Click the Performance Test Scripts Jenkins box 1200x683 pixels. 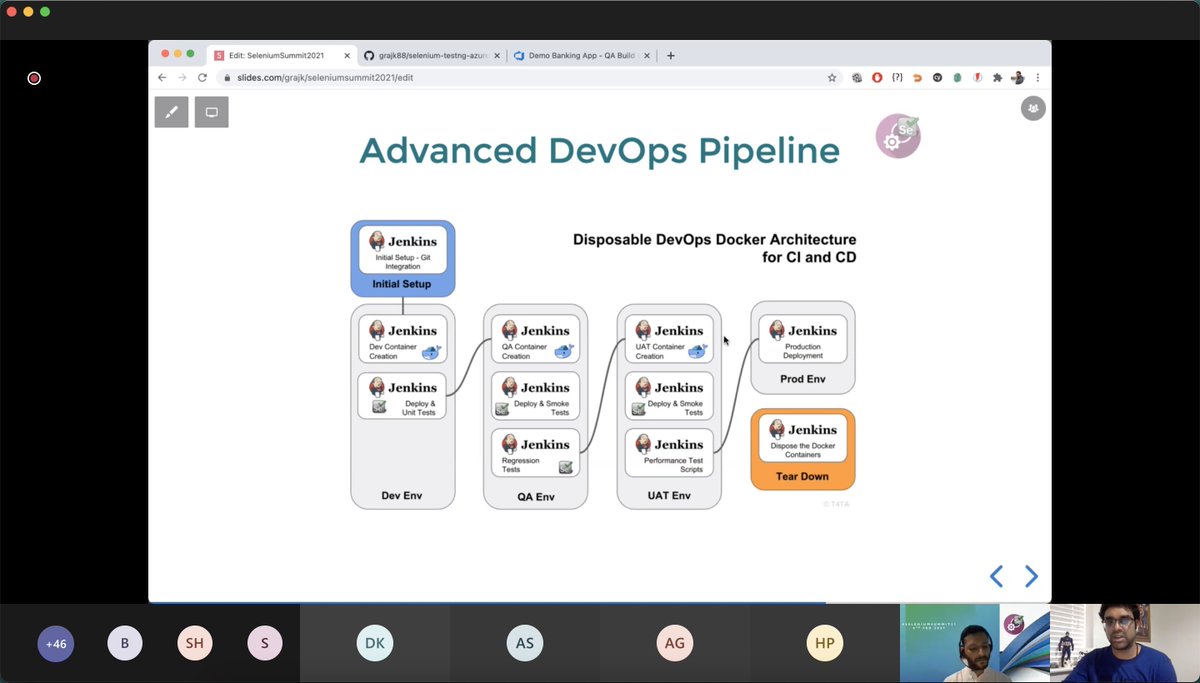669,453
